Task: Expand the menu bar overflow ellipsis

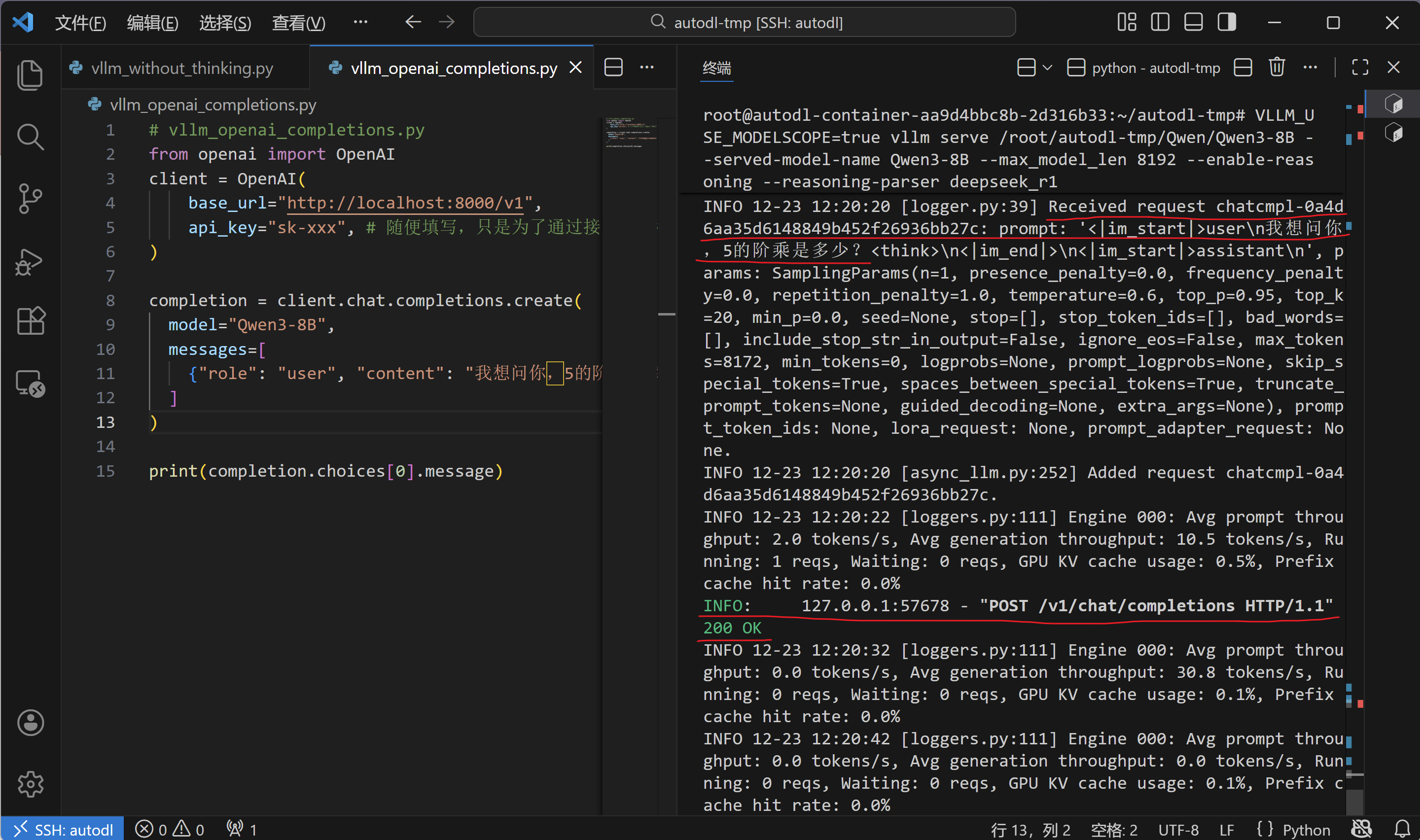Action: [360, 23]
